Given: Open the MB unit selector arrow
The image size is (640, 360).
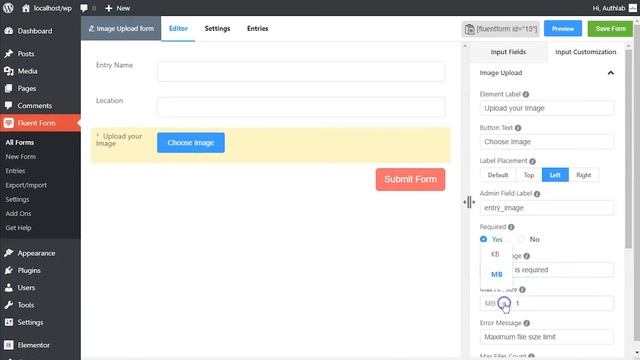Looking at the screenshot, I should (x=504, y=303).
